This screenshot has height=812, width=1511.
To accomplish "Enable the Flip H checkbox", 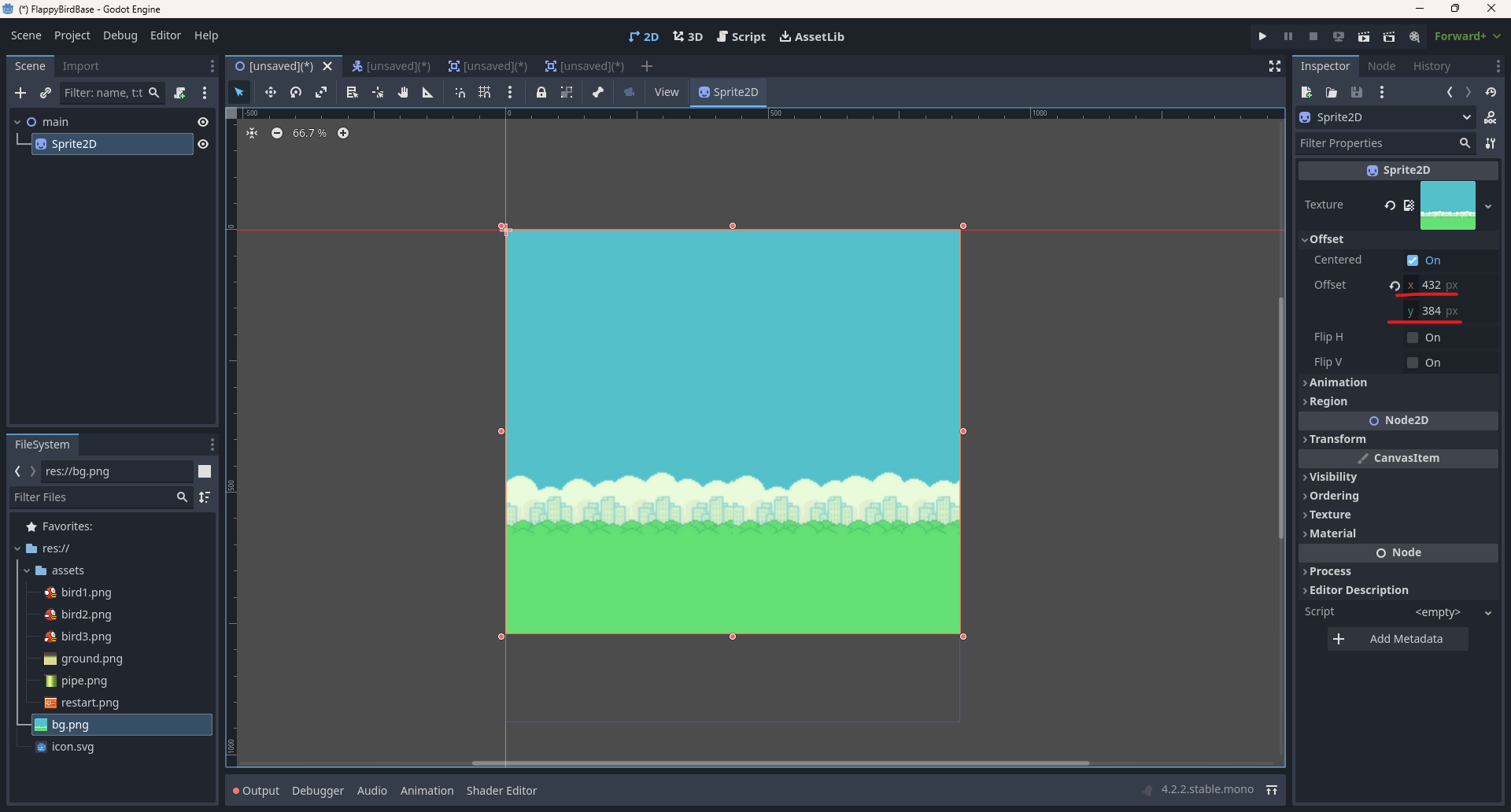I will (x=1413, y=338).
